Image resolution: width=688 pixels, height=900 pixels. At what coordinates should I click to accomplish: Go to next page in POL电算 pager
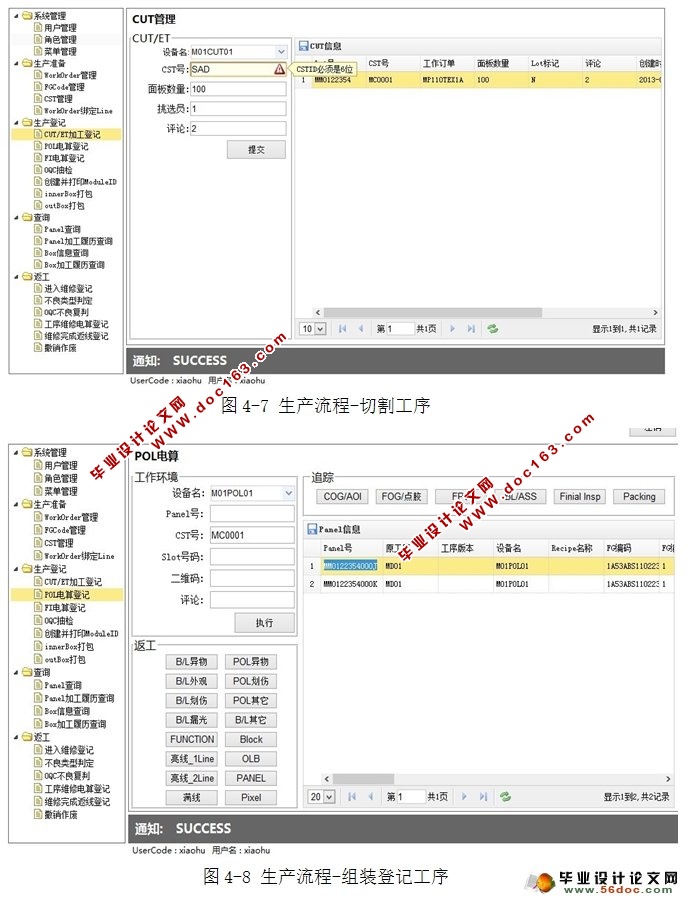click(x=464, y=797)
